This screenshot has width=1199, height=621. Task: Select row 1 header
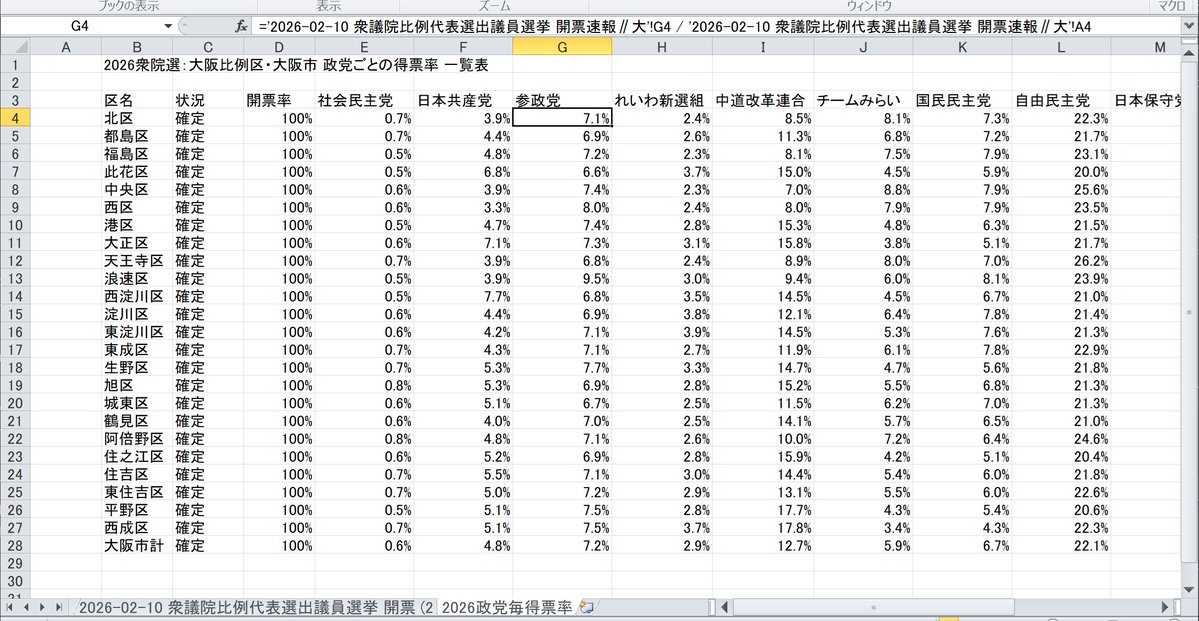(x=15, y=65)
